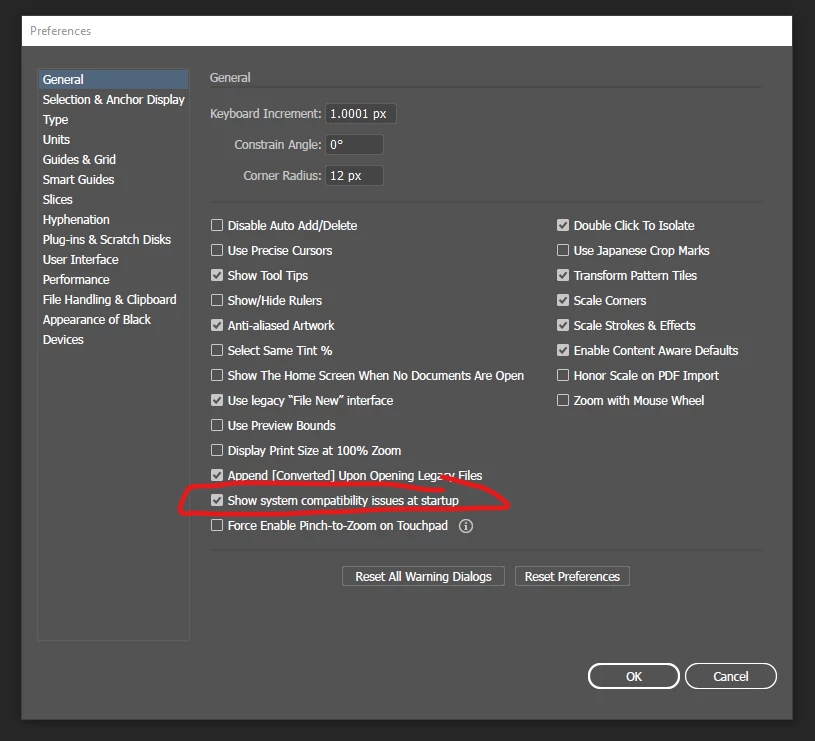Open Selection & Anchor Display preferences
The width and height of the screenshot is (815, 741).
[x=113, y=99]
